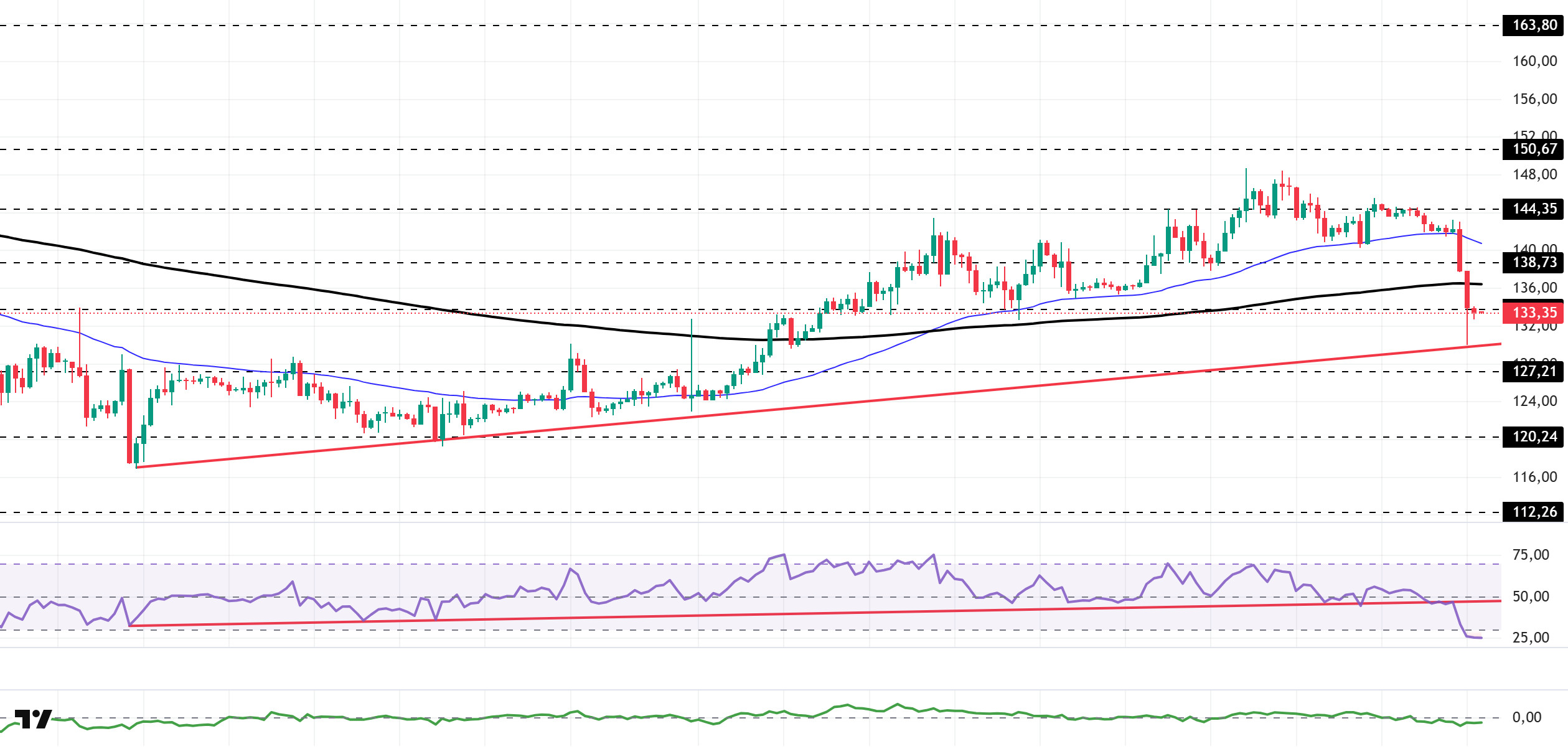Select the 127,21 support level label
1568x754 pixels.
(x=1534, y=372)
